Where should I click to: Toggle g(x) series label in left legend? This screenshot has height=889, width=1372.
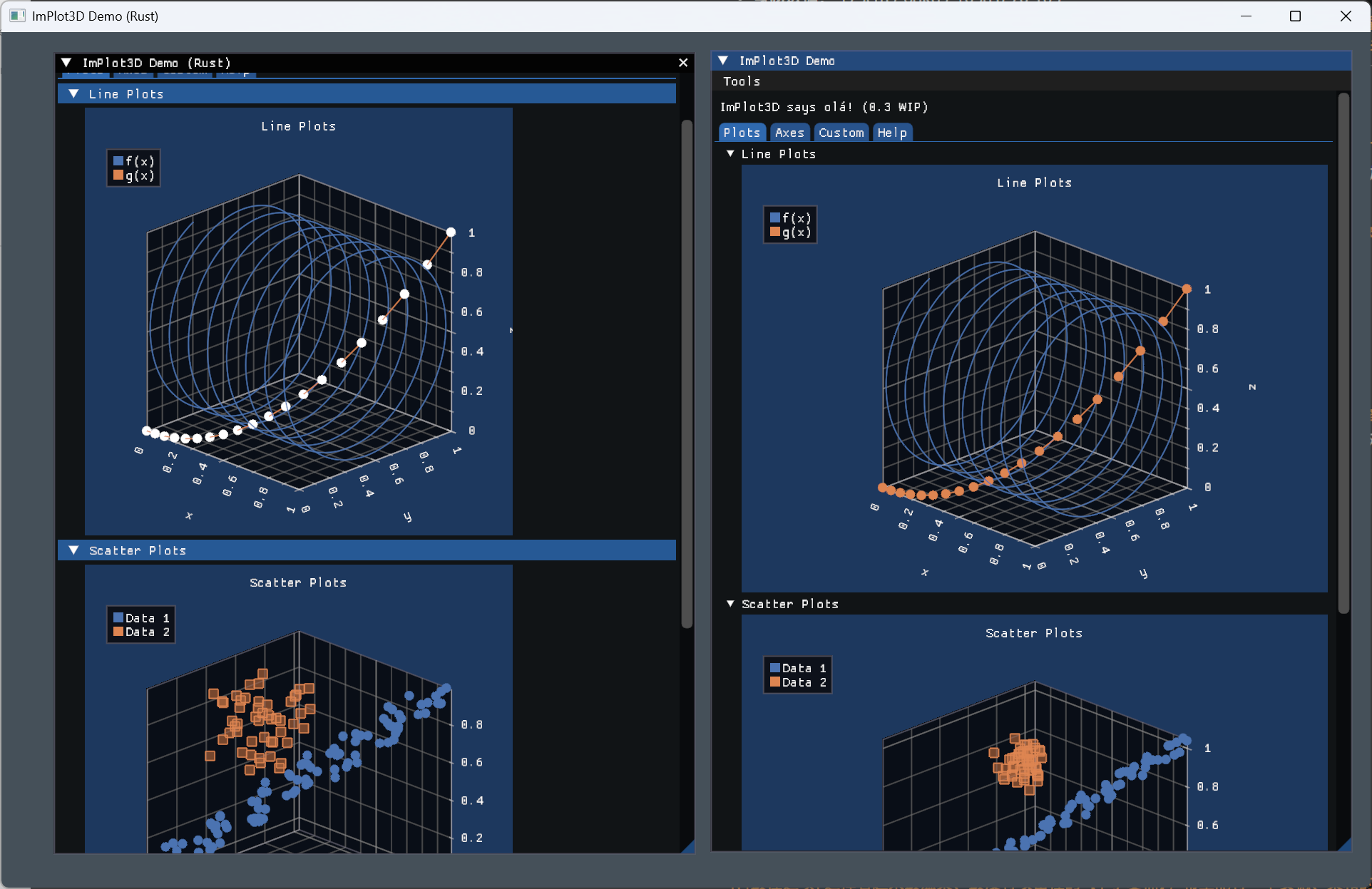click(x=140, y=175)
